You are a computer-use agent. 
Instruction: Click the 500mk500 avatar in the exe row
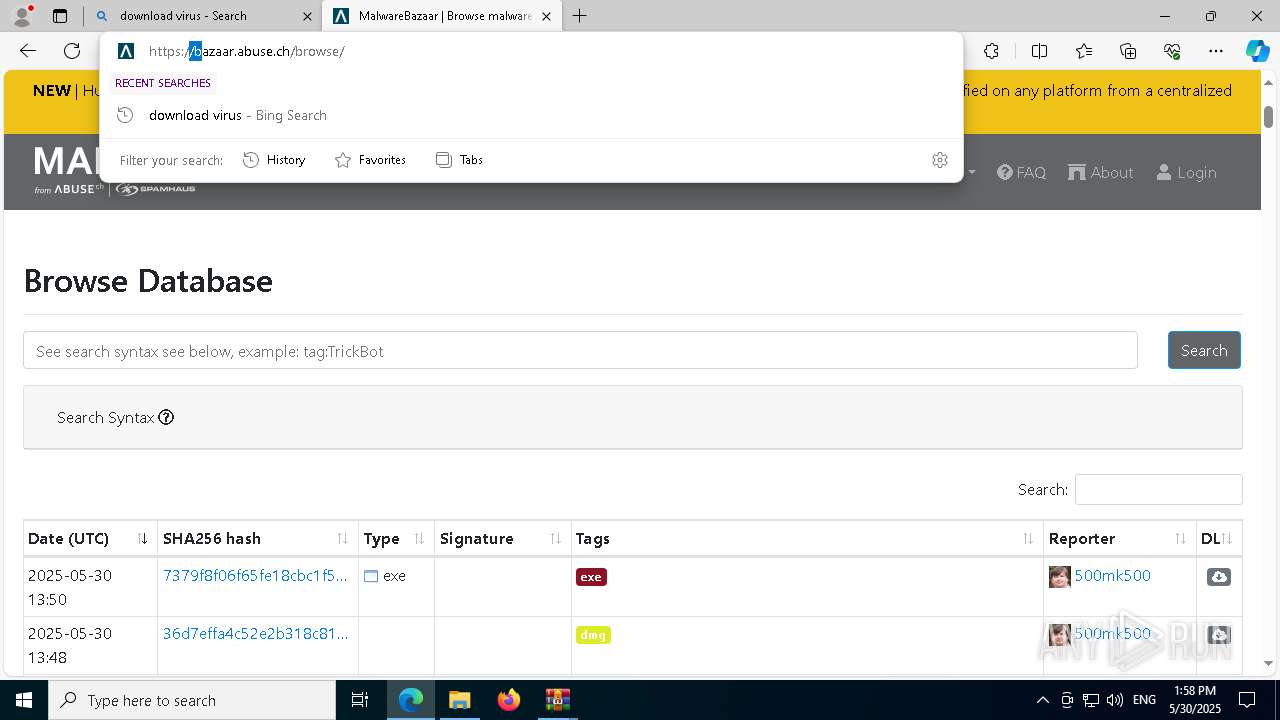pos(1059,576)
